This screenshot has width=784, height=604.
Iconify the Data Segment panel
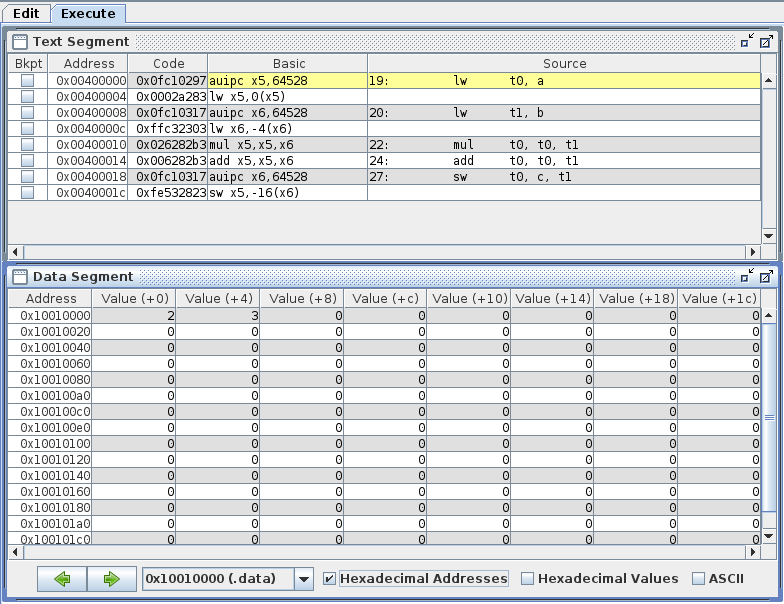tap(747, 276)
